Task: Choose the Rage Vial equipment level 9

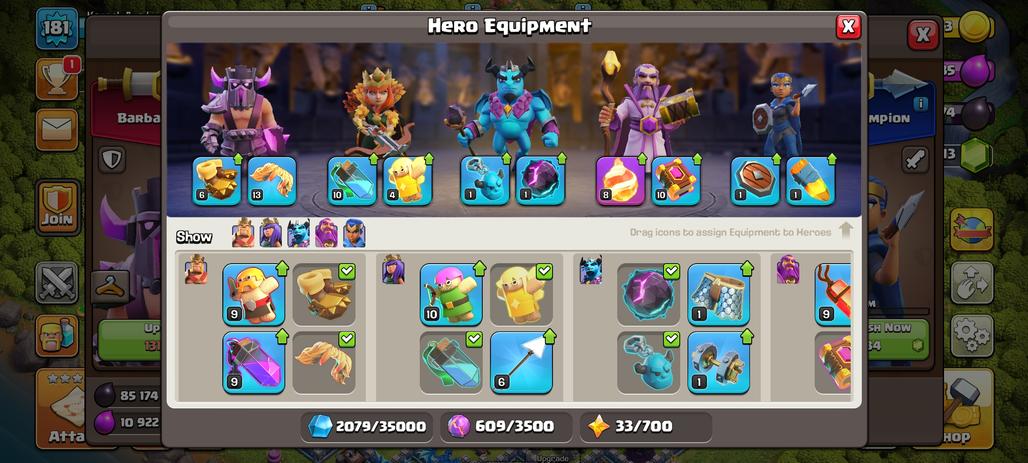Action: [x=253, y=362]
